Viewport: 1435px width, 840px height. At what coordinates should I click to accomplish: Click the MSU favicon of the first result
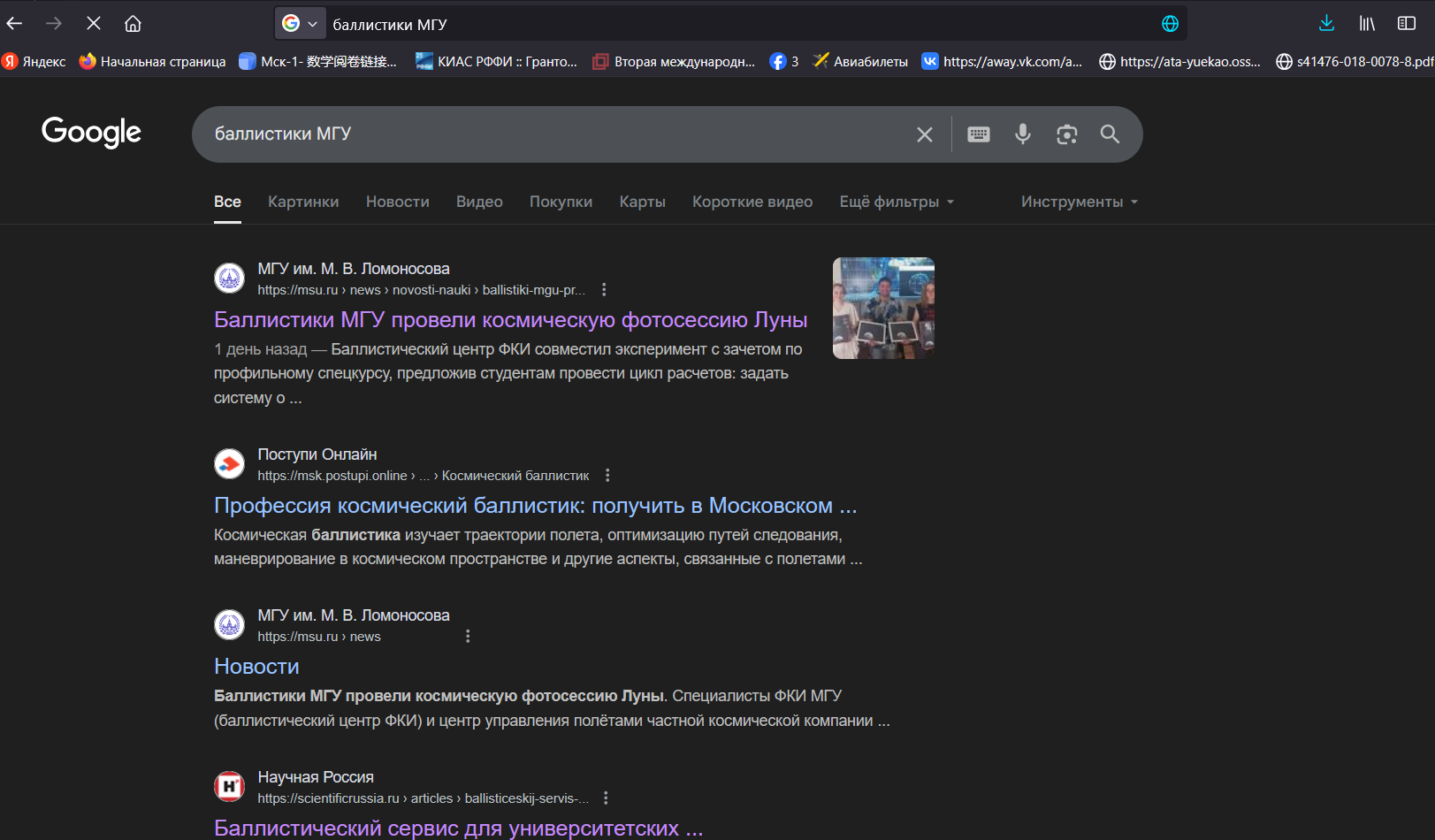click(x=230, y=278)
